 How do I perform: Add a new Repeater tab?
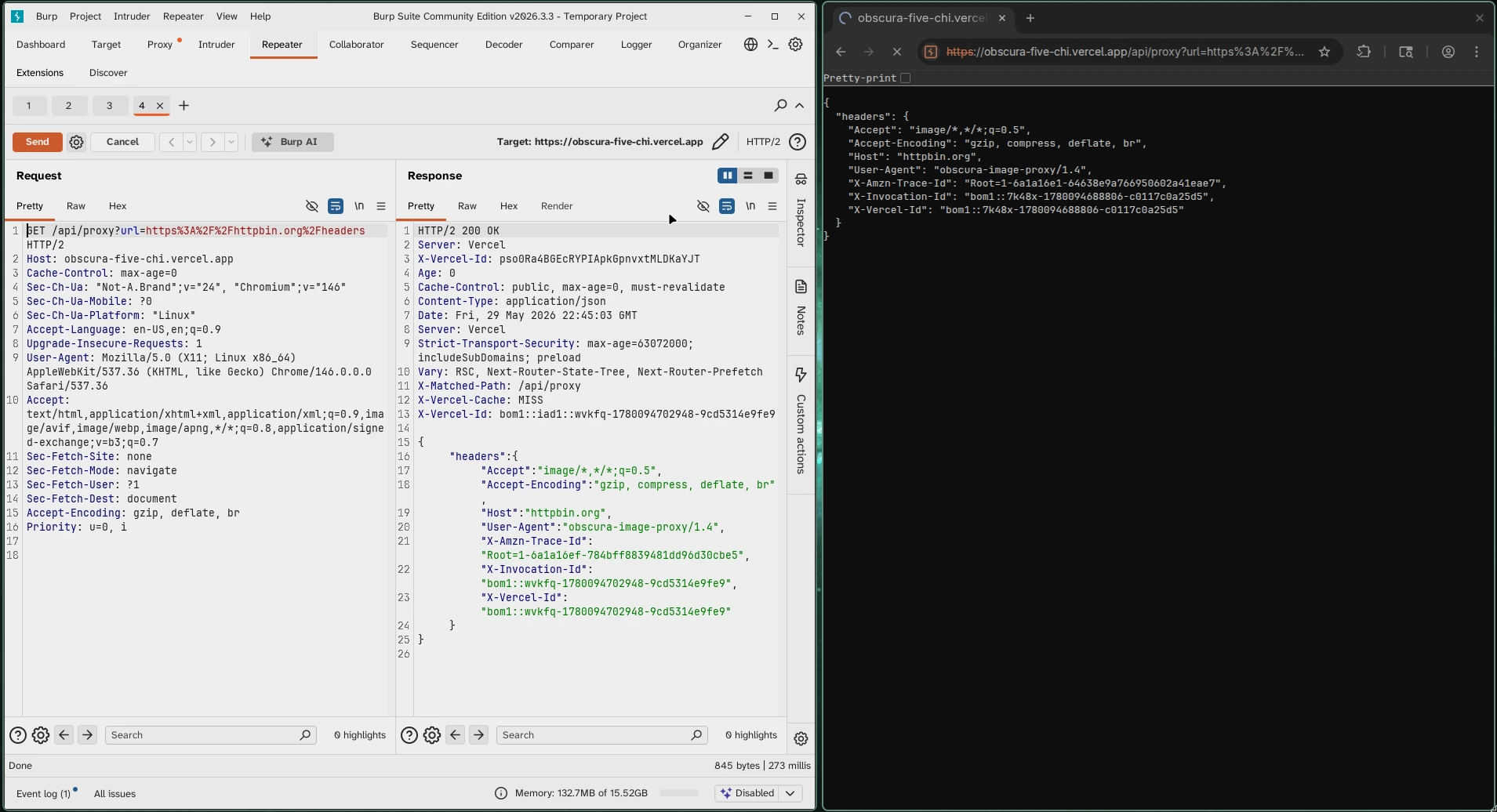184,105
